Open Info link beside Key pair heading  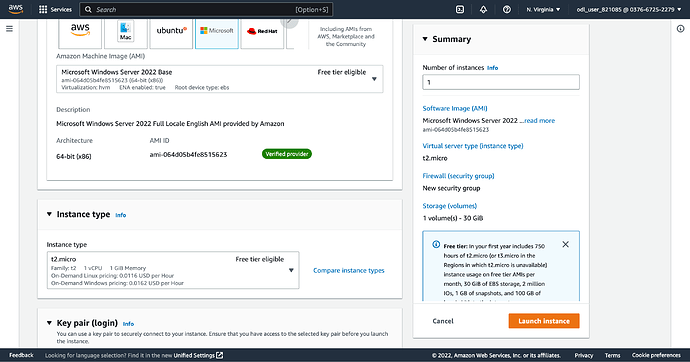(128, 324)
